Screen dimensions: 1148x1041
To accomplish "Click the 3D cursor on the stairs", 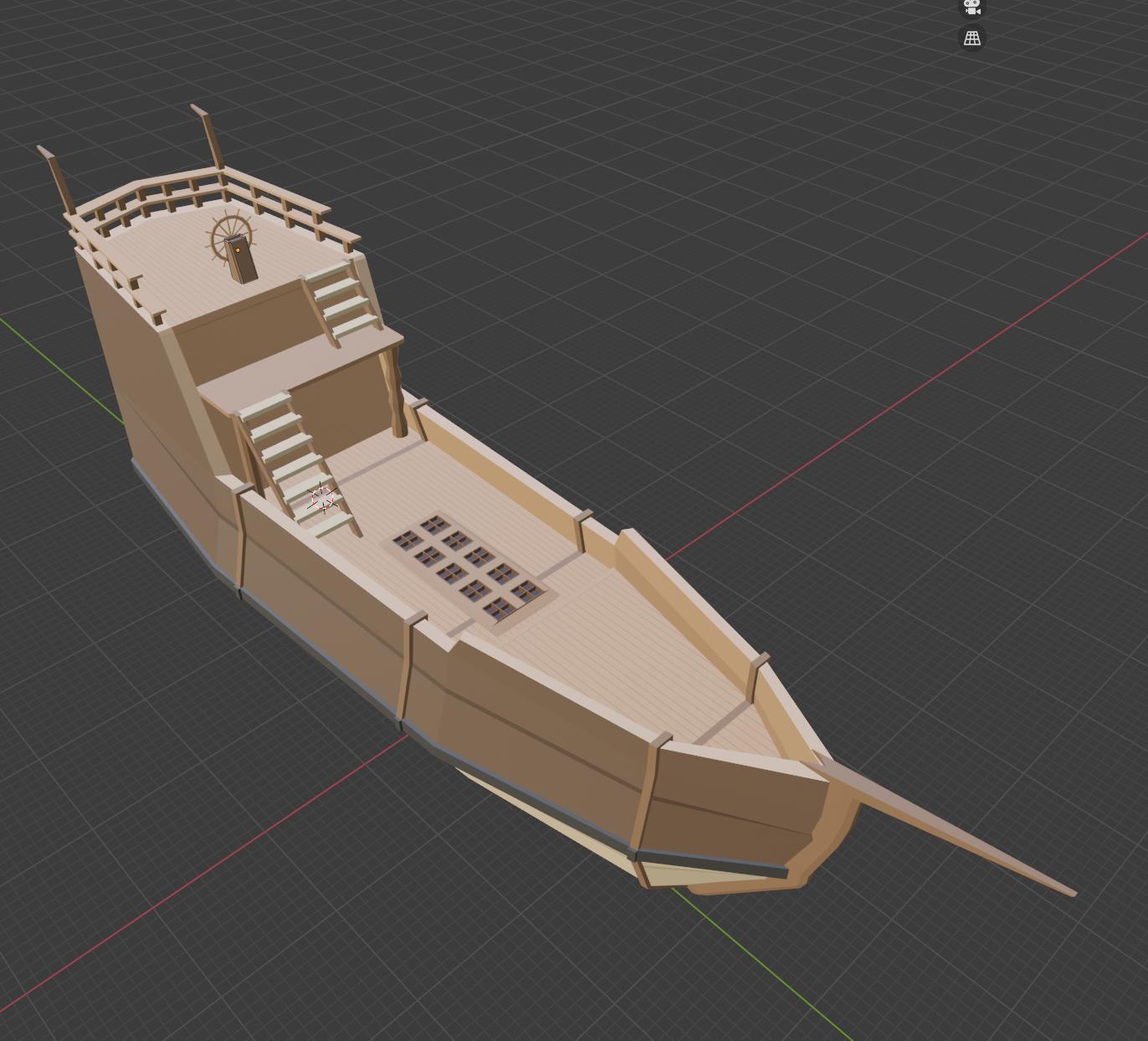I will tap(322, 498).
